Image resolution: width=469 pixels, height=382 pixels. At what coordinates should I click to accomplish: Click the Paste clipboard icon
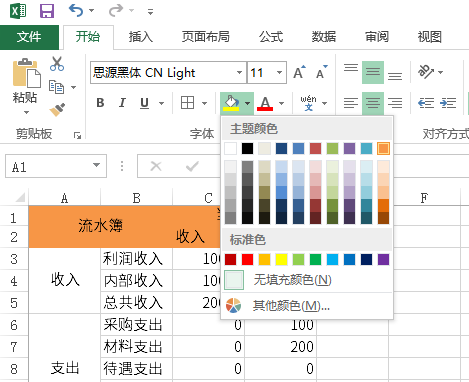pos(26,73)
